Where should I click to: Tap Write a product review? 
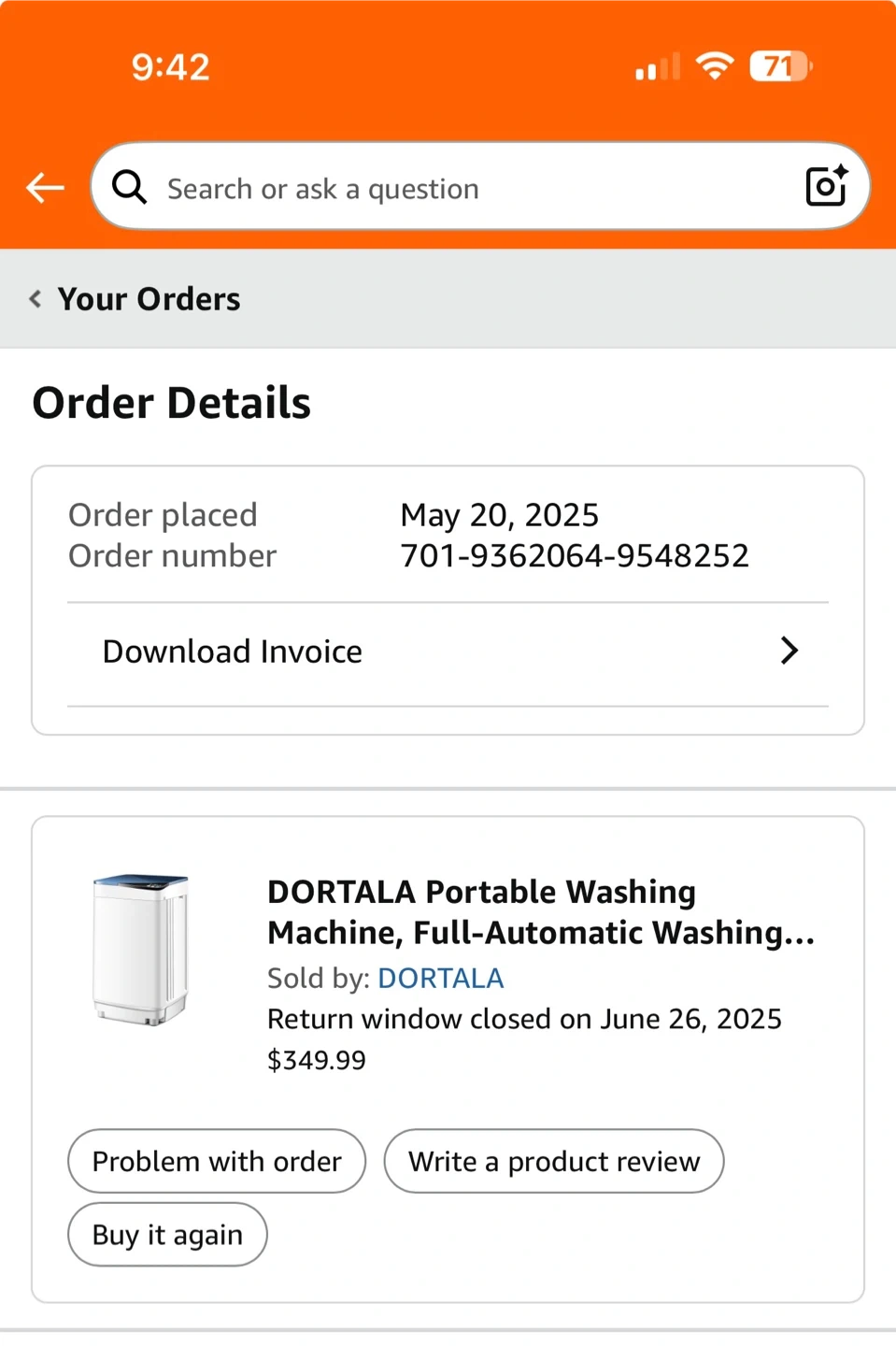point(554,1161)
